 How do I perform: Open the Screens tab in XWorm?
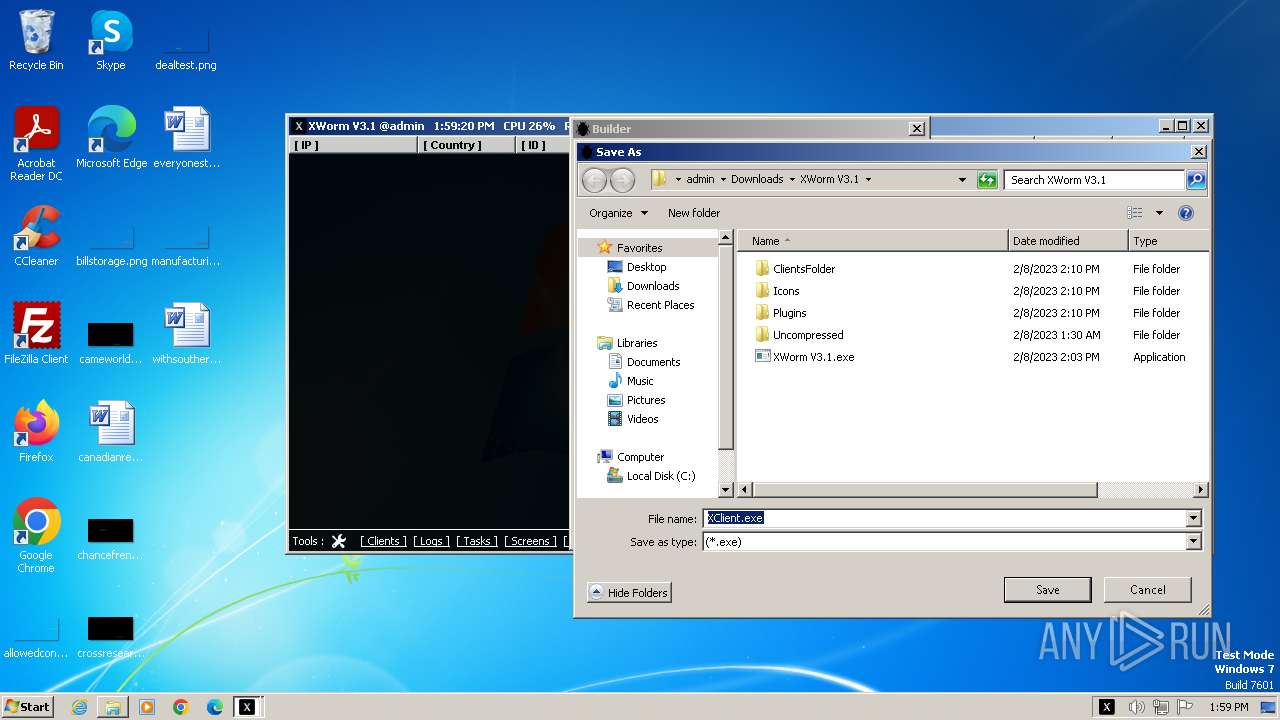[x=531, y=541]
